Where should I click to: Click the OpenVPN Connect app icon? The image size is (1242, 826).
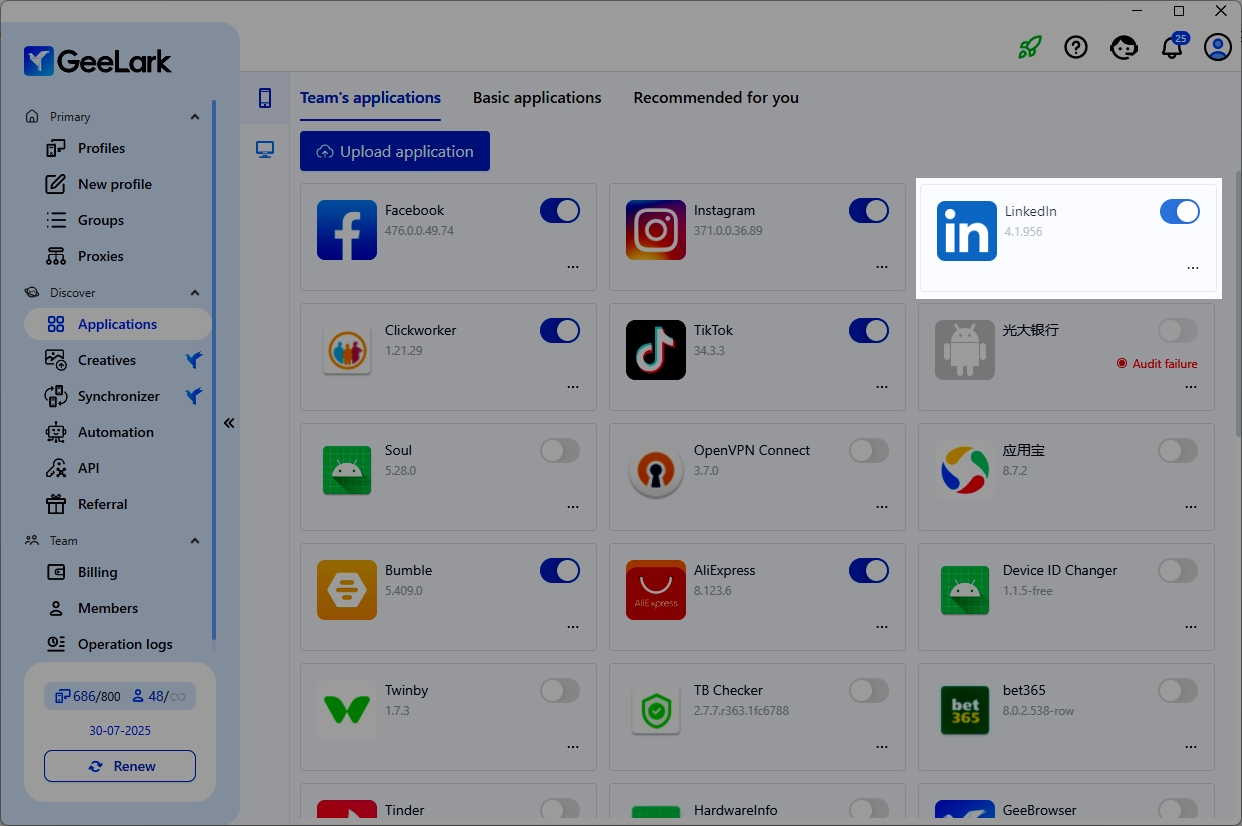pyautogui.click(x=656, y=470)
